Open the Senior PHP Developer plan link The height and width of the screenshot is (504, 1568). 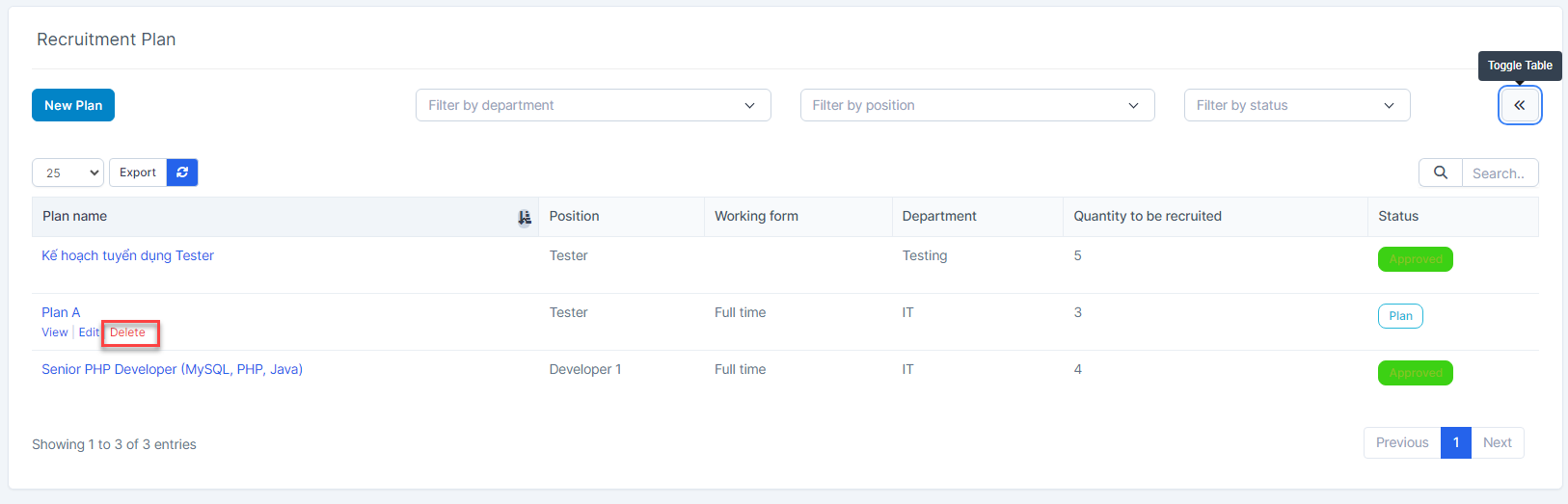[x=172, y=369]
